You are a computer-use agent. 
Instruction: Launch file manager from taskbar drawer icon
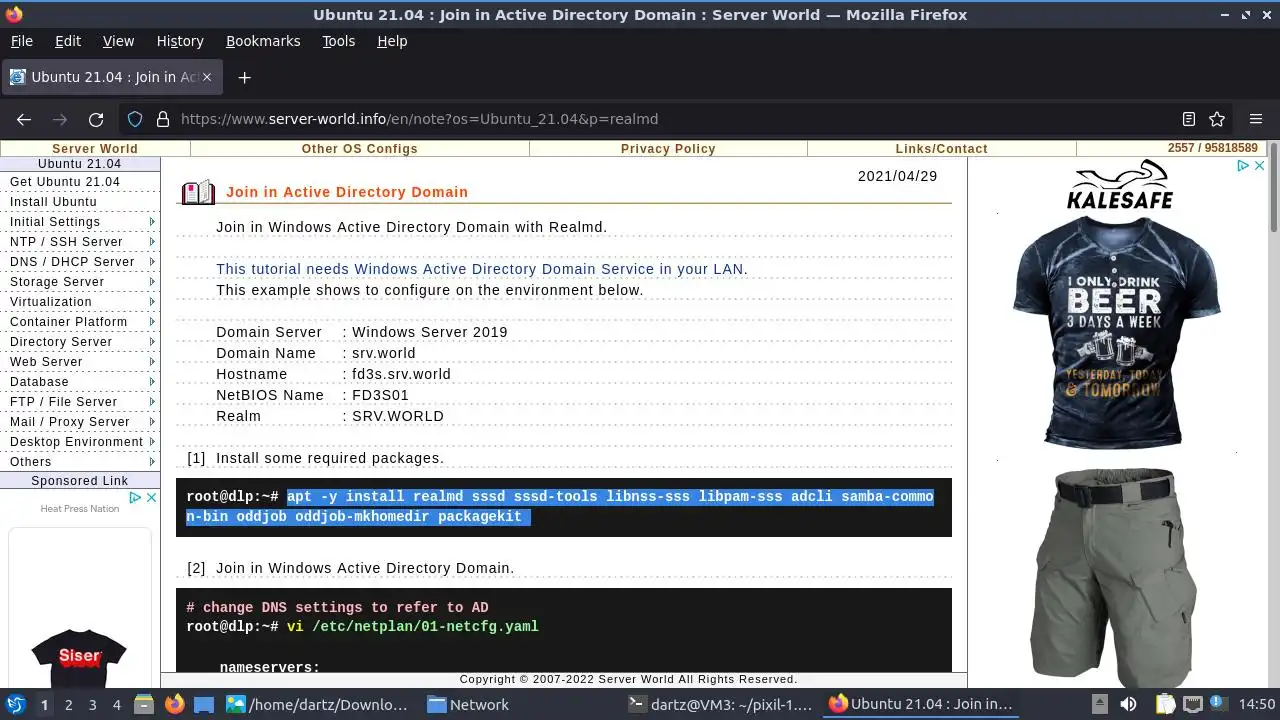coord(143,704)
